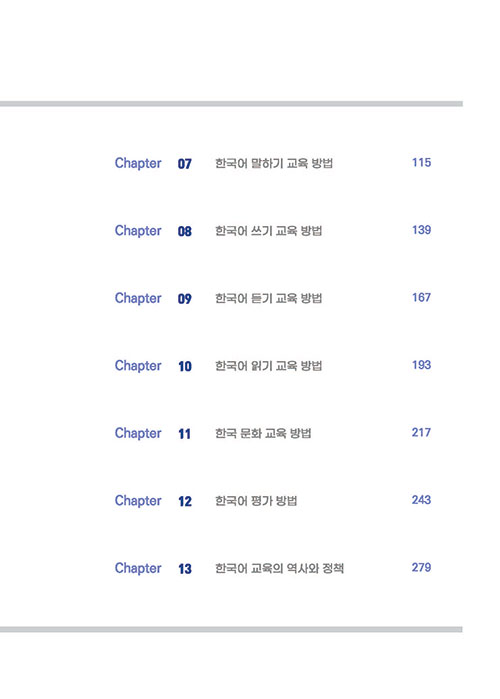
Task: Select the chapter number 07
Action: [x=184, y=164]
